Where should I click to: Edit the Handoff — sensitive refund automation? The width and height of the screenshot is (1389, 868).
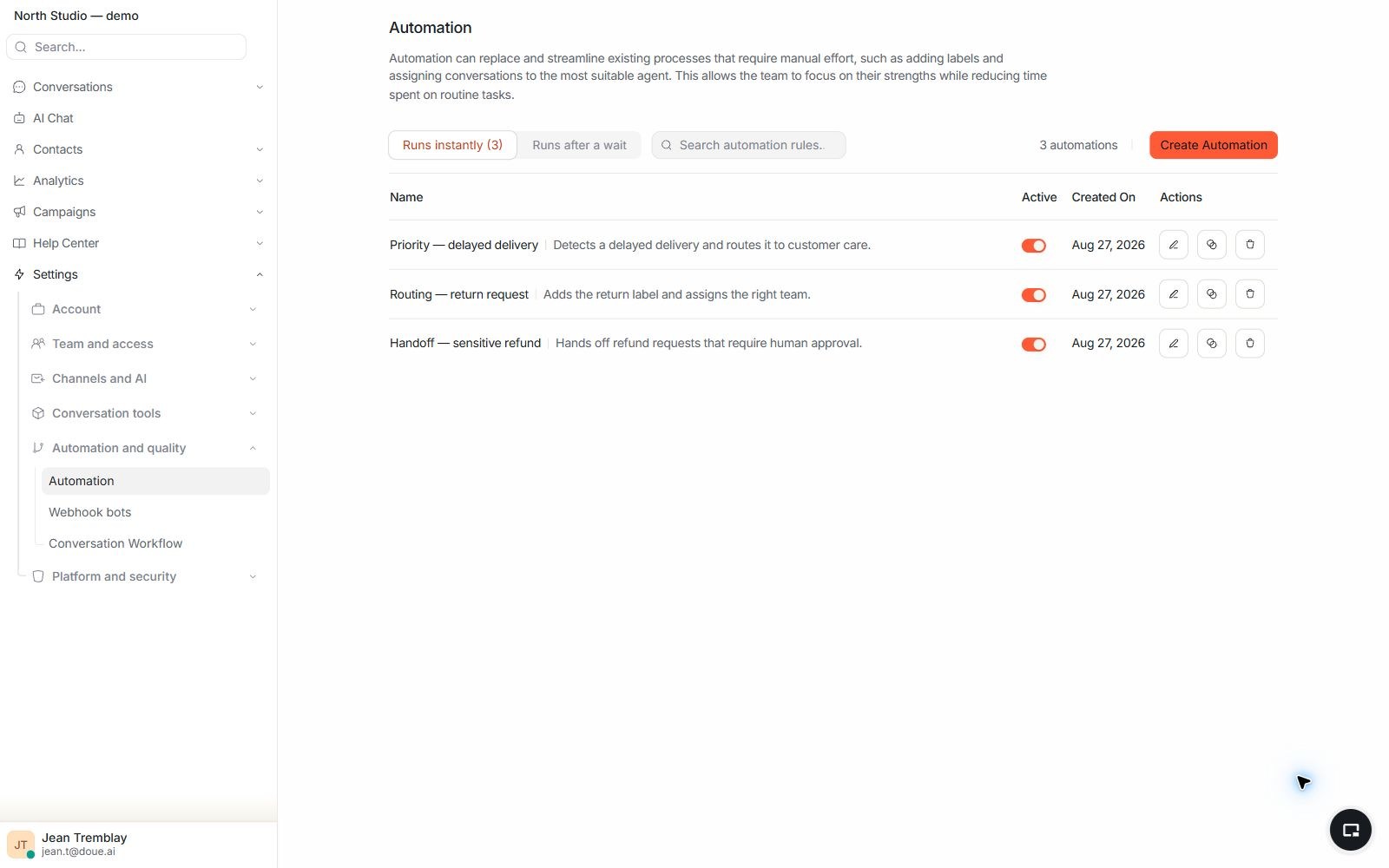click(1173, 344)
